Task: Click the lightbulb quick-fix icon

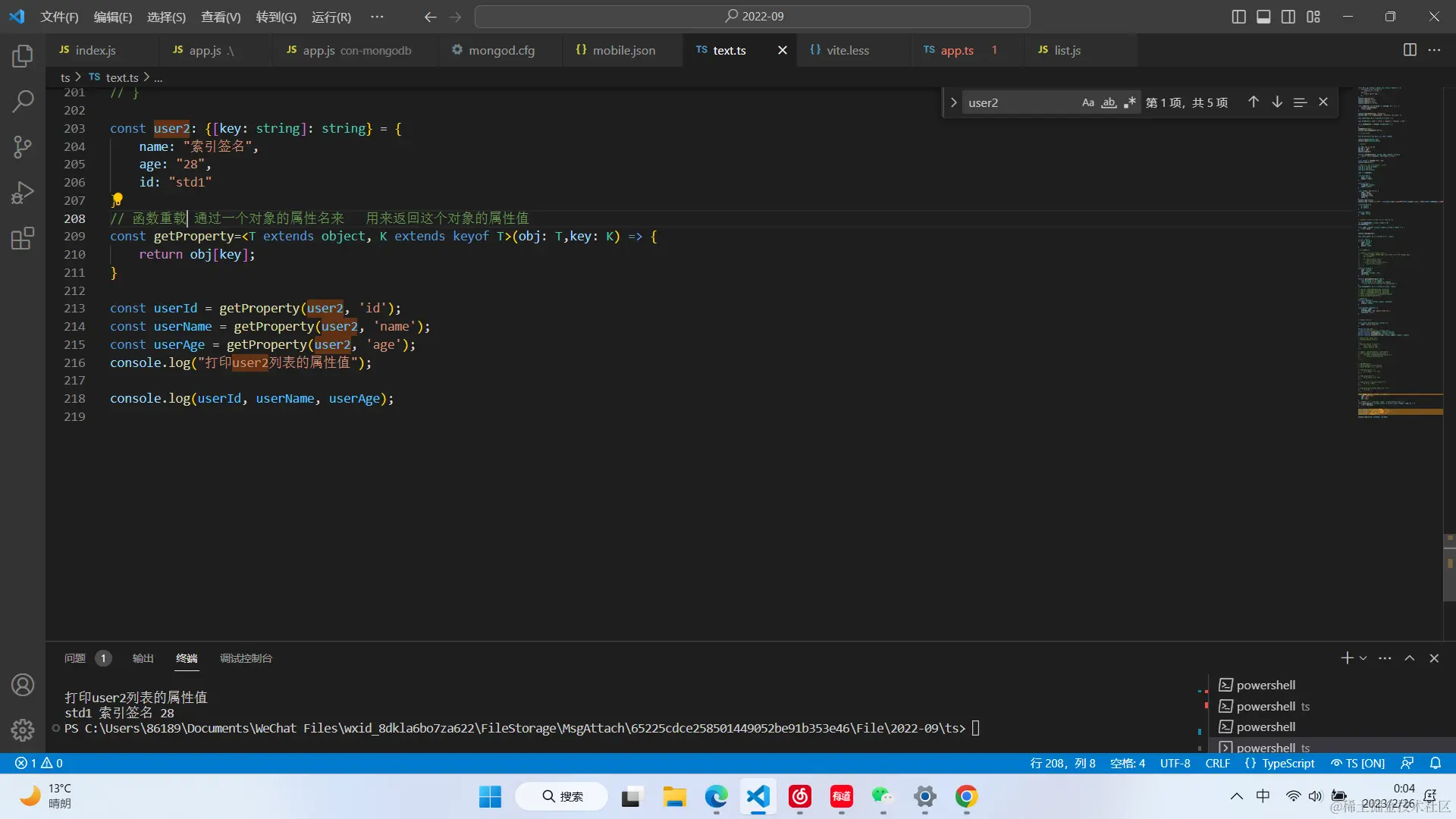Action: [x=117, y=199]
